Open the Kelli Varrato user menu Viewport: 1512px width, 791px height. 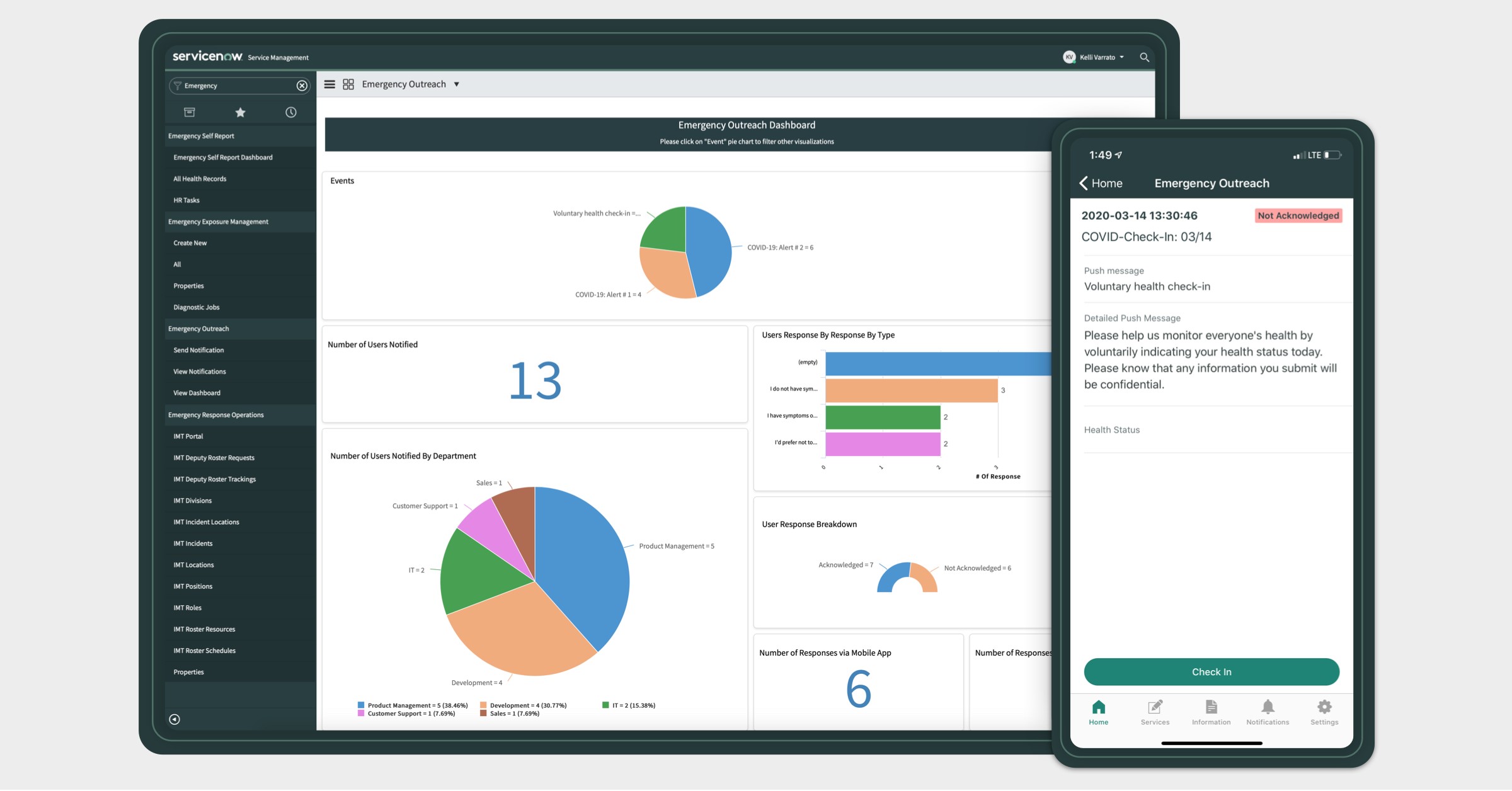[1094, 57]
